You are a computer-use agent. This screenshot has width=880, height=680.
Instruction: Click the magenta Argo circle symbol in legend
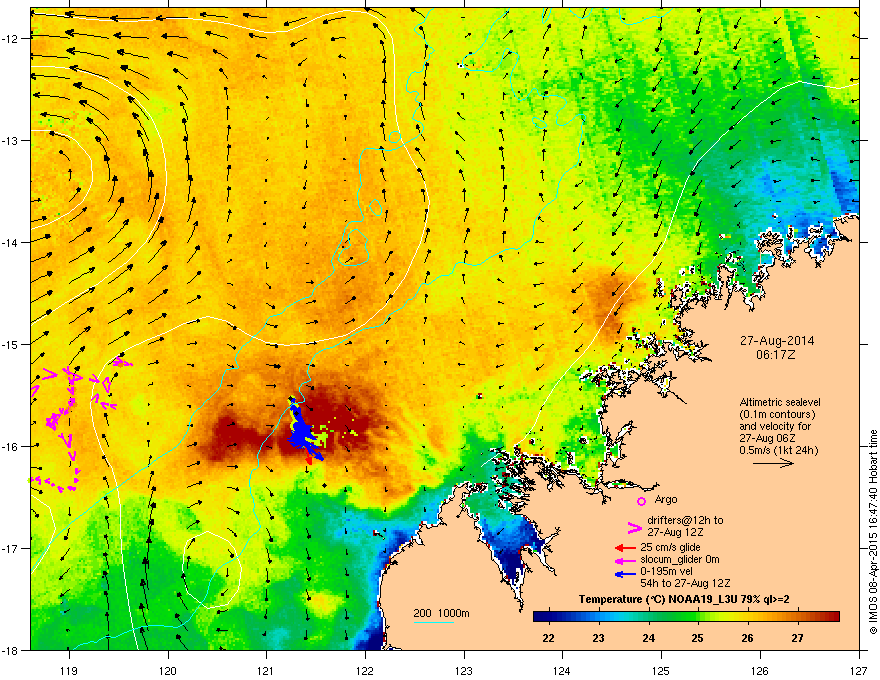point(641,501)
